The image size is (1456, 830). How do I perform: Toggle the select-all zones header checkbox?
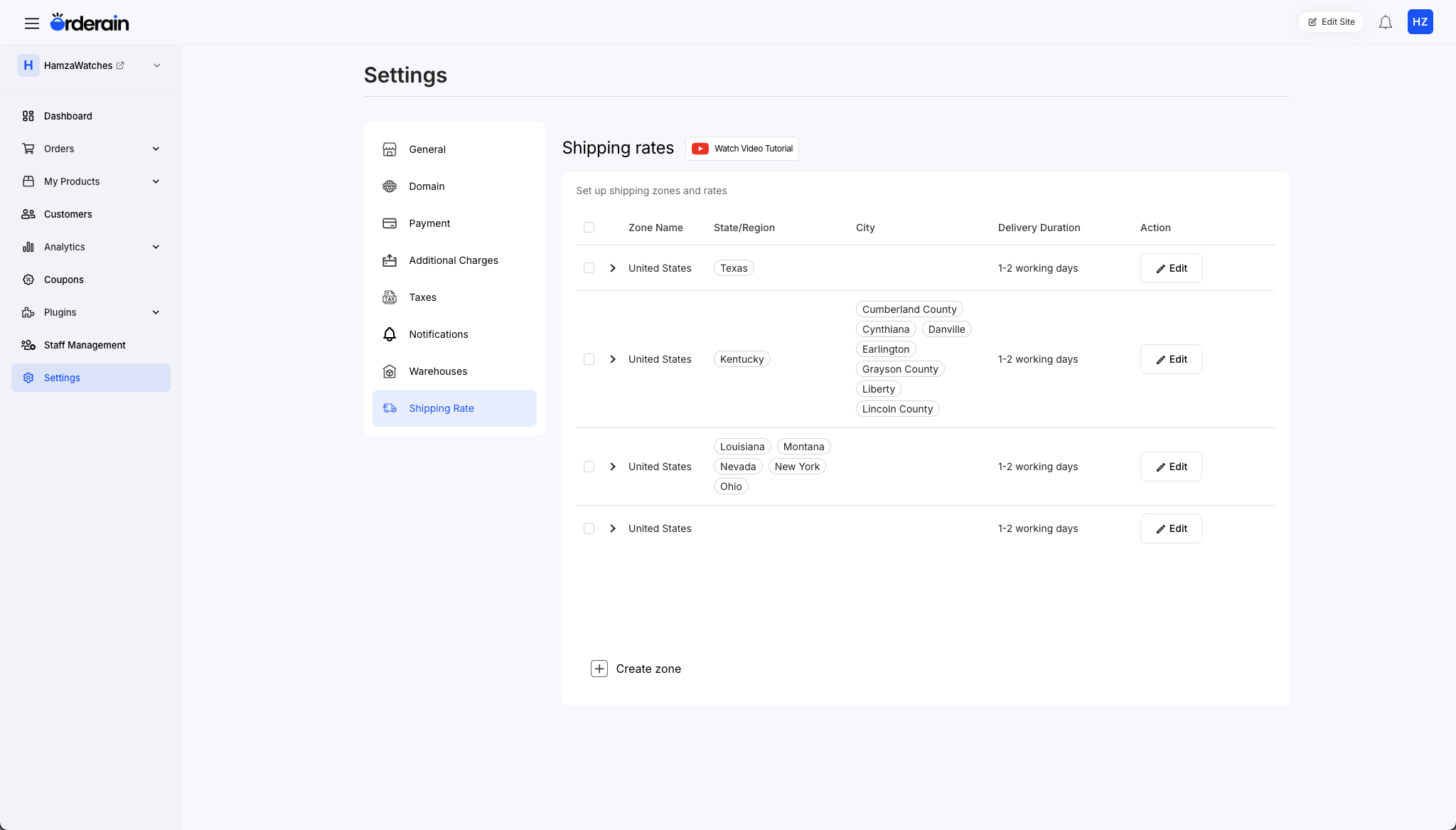click(589, 228)
